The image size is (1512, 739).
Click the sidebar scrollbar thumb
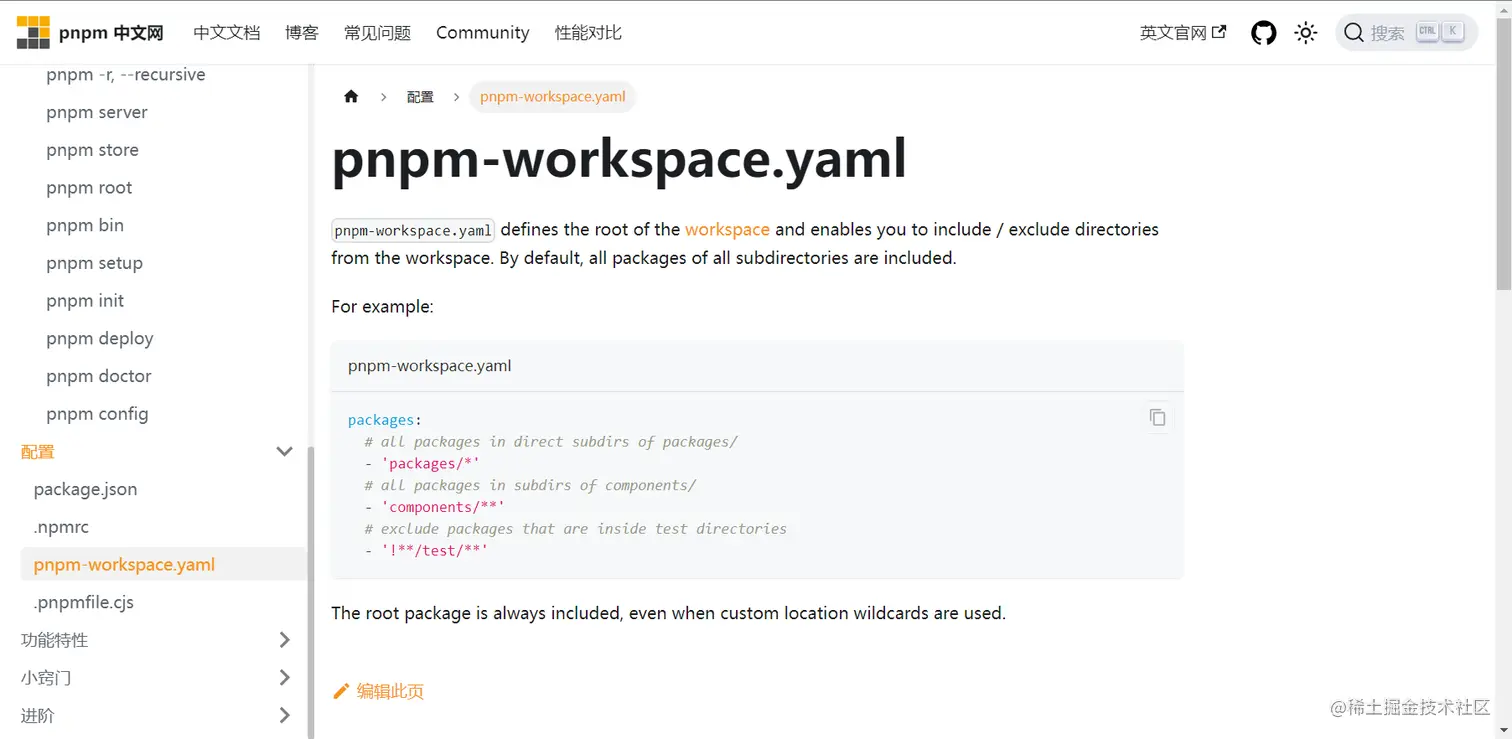coord(310,592)
